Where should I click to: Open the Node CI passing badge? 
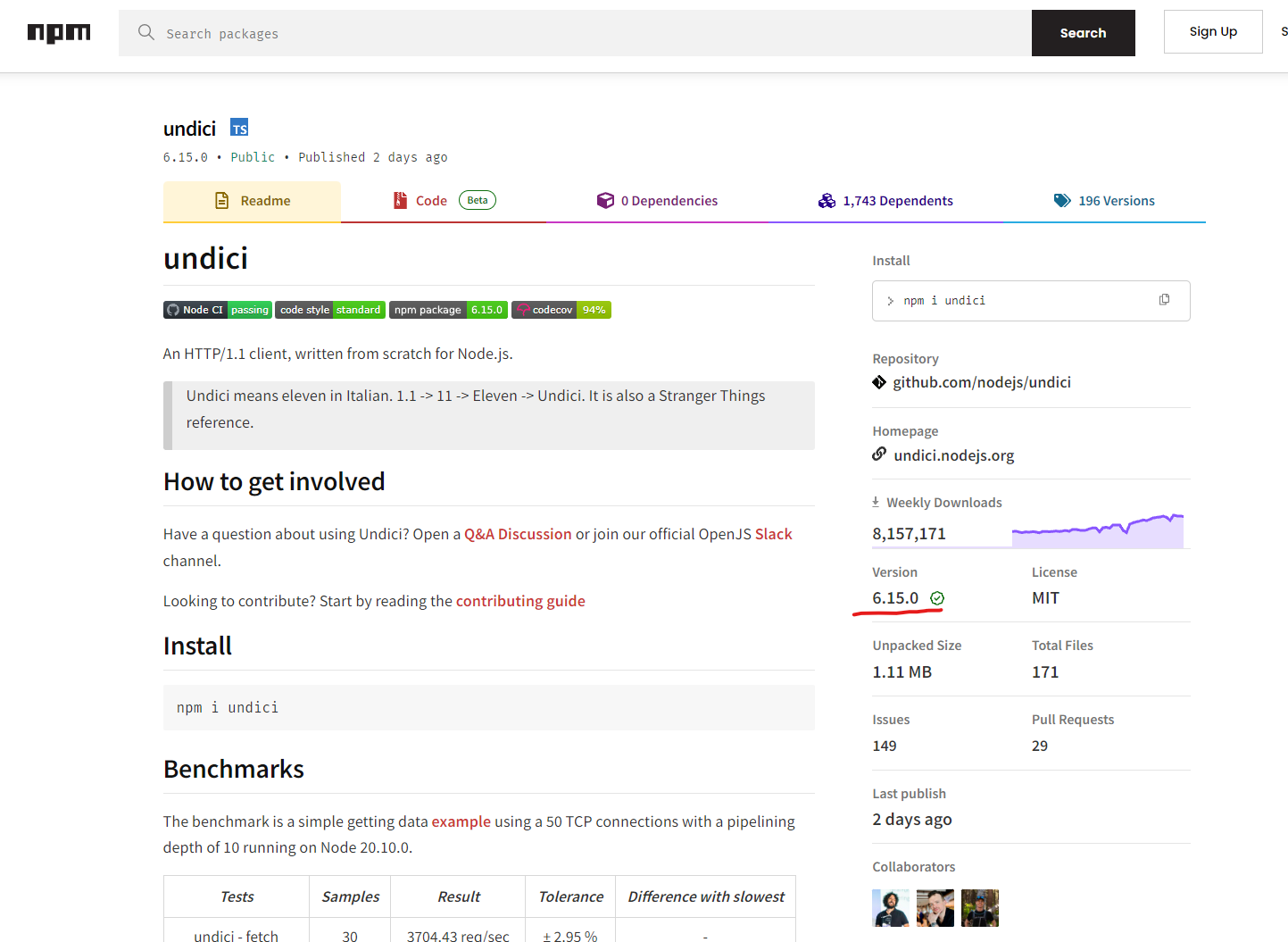pyautogui.click(x=218, y=310)
